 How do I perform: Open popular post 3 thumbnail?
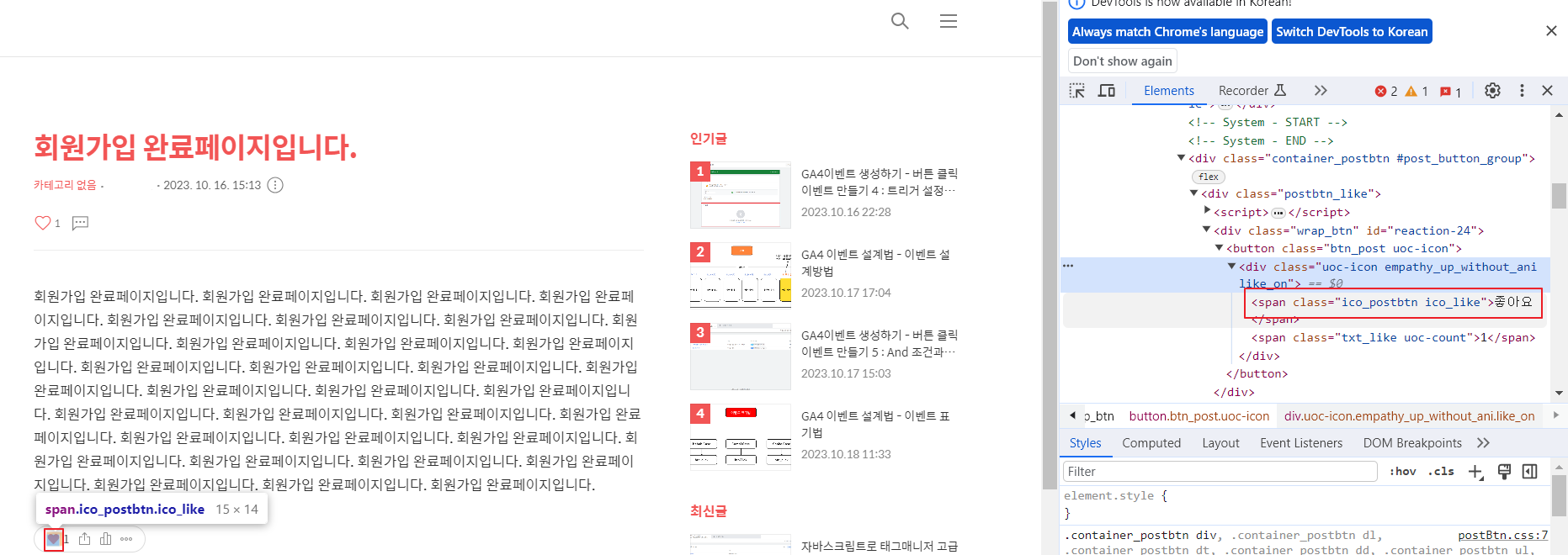tap(741, 357)
